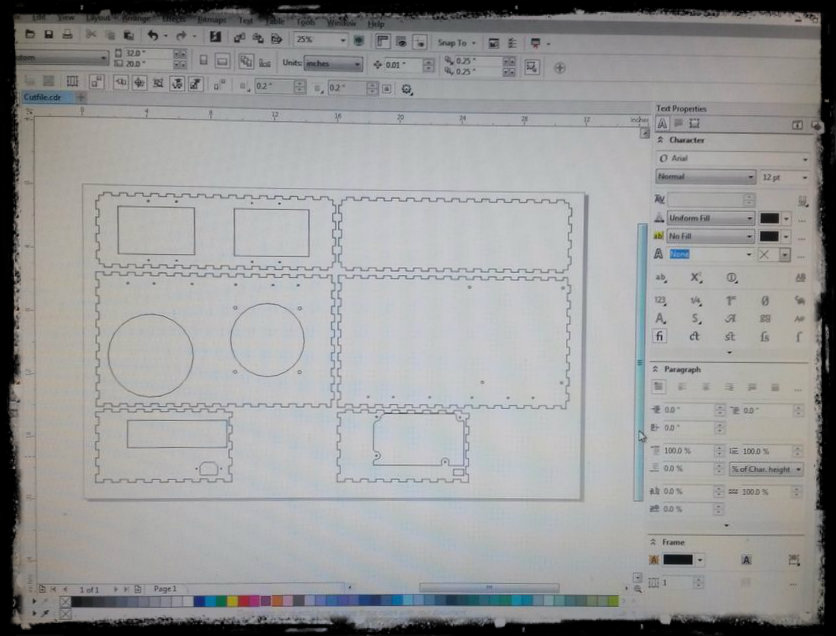Click the 'ct' discretionary ligature icon
Screen dimensions: 836x636
click(x=694, y=336)
